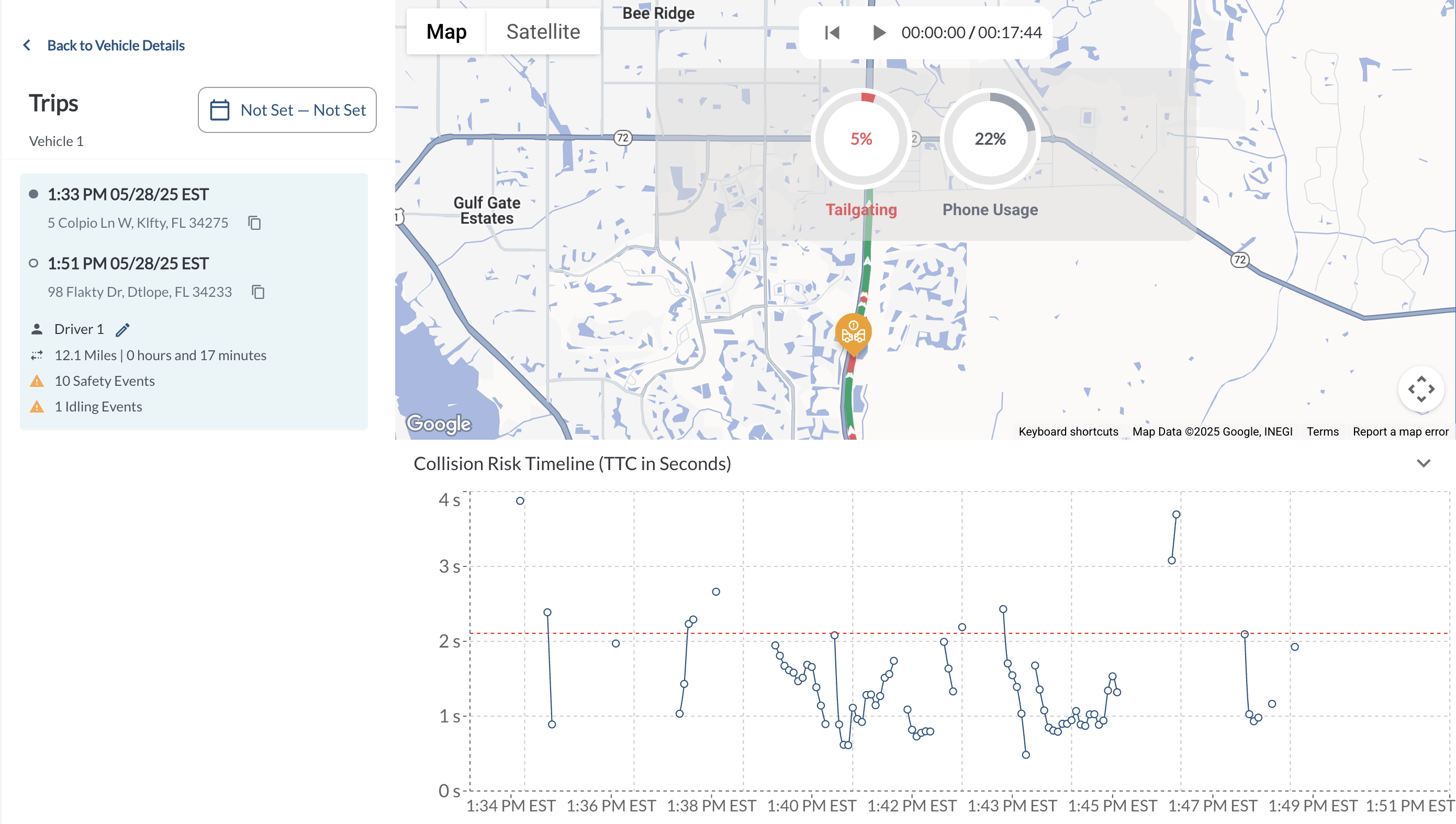Click the 10 Safety Events warning icon
Viewport: 1456px width, 824px height.
37,381
